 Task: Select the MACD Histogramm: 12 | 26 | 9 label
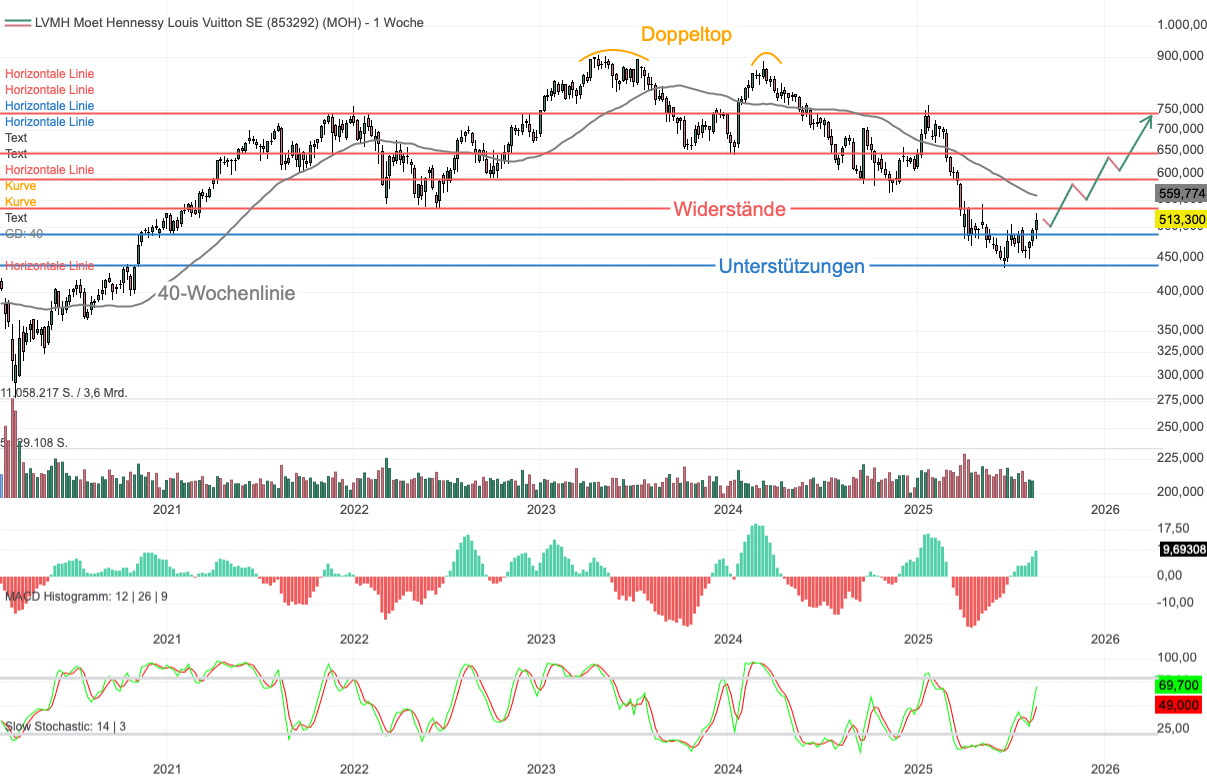click(x=86, y=597)
